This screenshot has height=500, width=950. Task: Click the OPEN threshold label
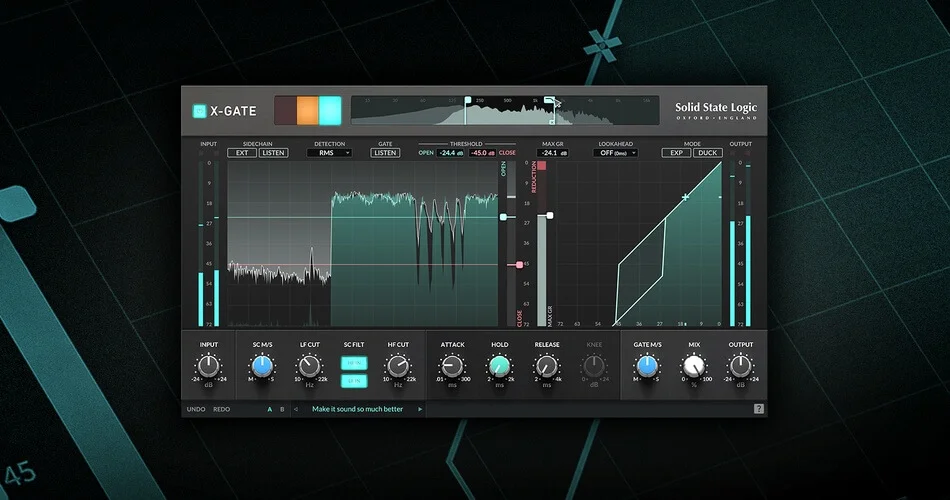(426, 153)
